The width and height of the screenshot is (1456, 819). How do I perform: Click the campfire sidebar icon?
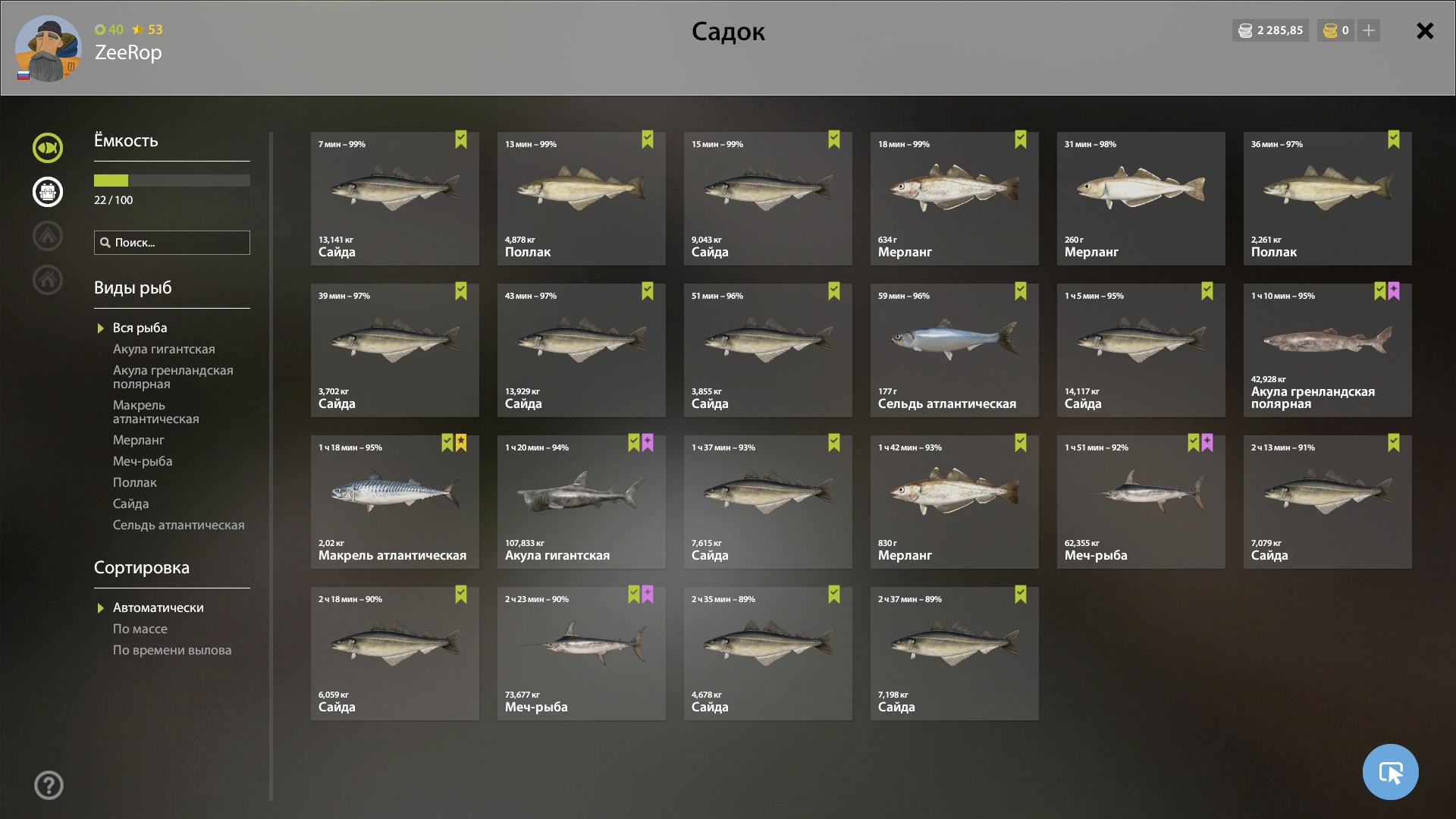point(48,236)
